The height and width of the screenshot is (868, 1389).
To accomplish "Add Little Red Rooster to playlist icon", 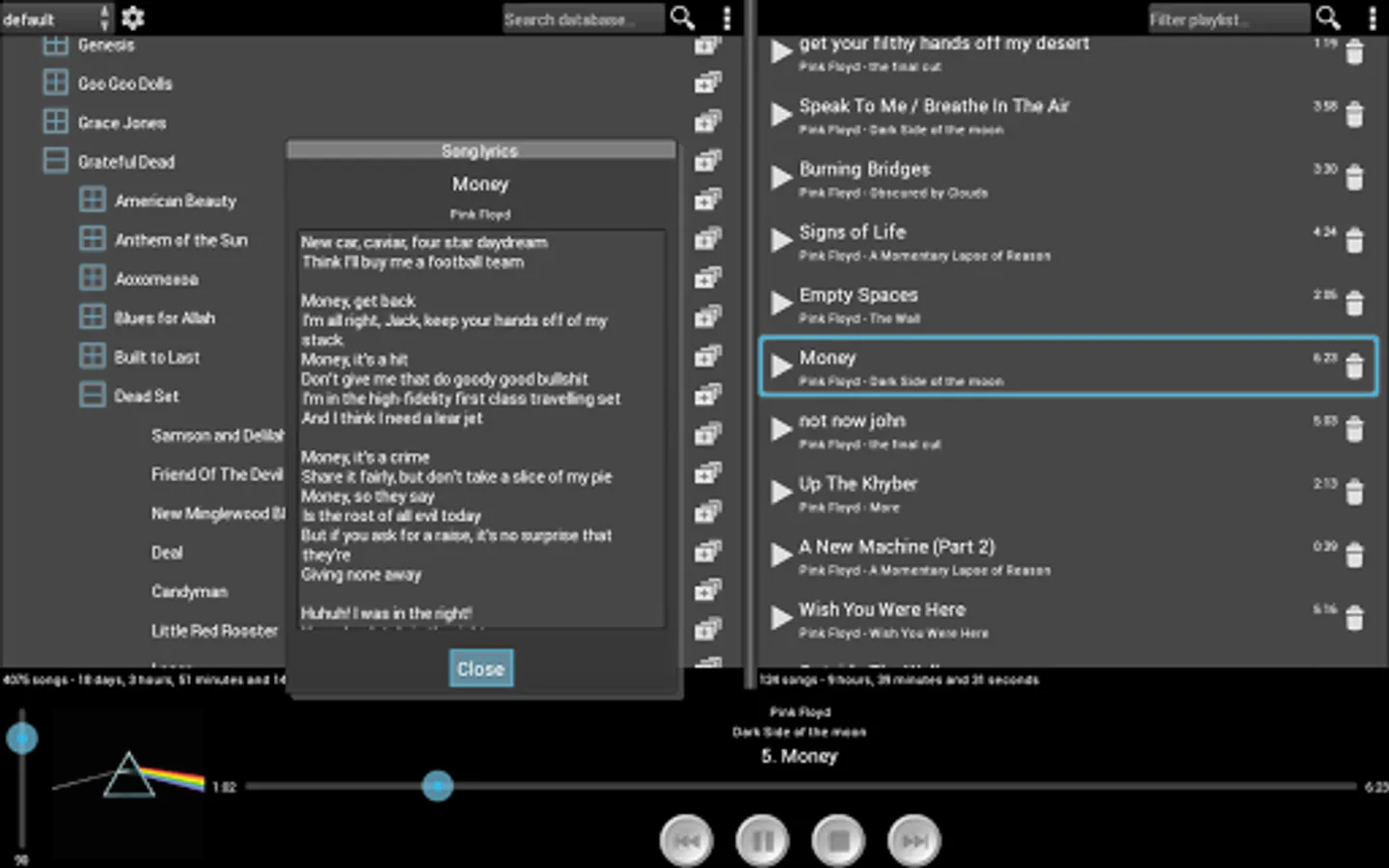I will tap(708, 630).
